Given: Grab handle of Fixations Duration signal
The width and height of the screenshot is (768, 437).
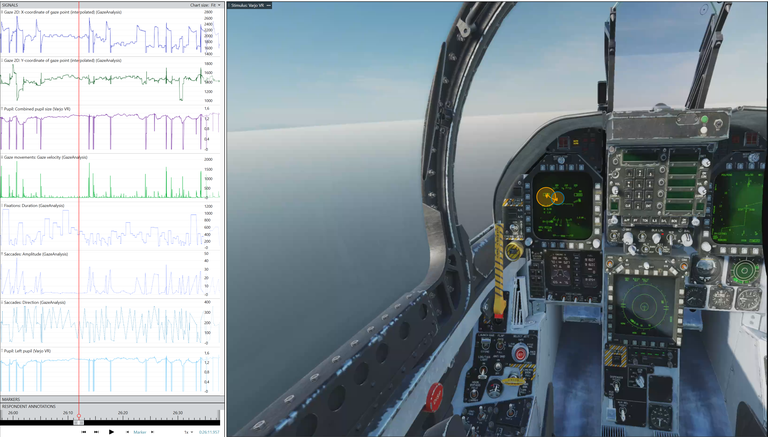Looking at the screenshot, I should coord(1,206).
